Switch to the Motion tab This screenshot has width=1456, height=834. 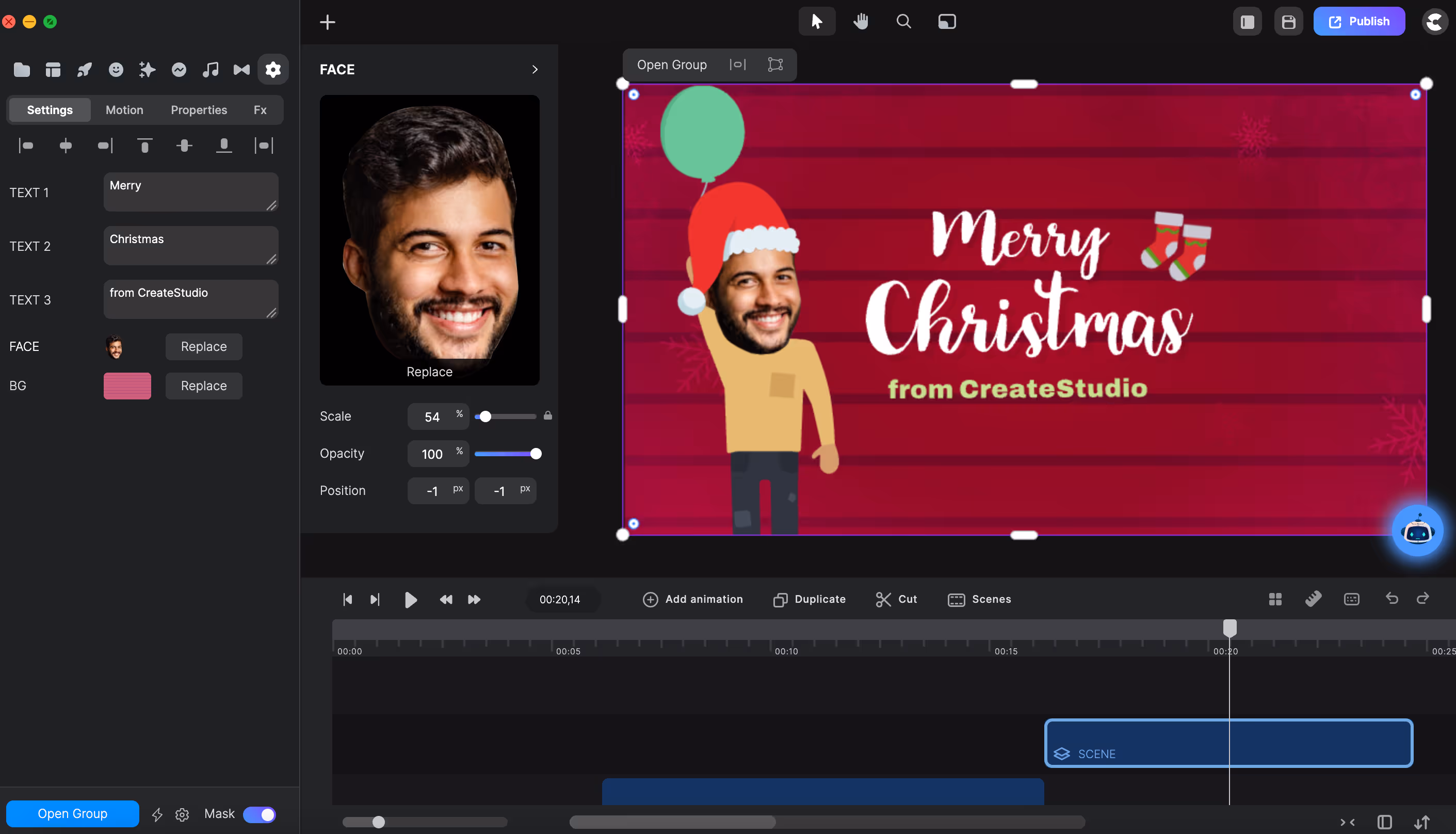tap(124, 110)
